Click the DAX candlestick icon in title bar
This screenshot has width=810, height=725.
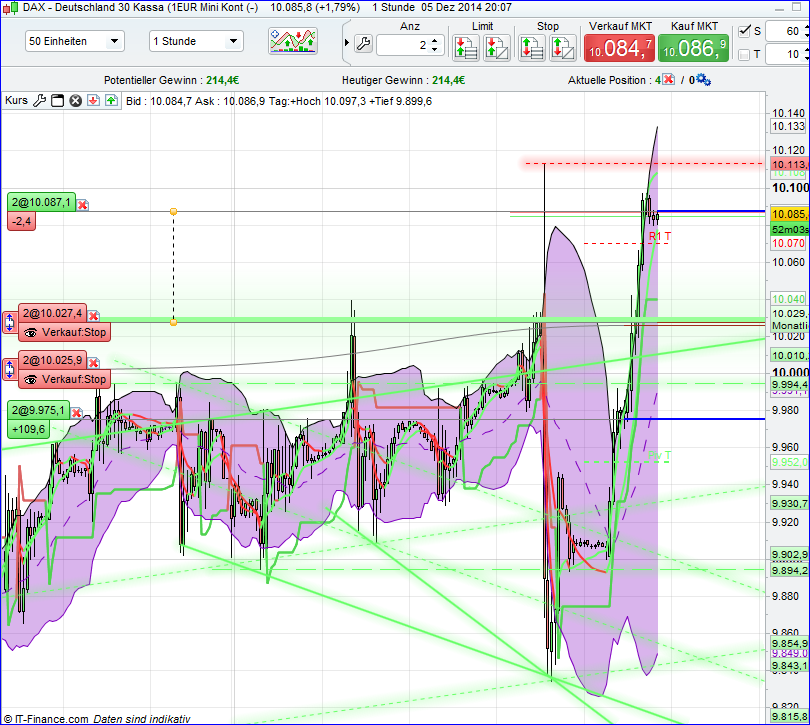[11, 7]
